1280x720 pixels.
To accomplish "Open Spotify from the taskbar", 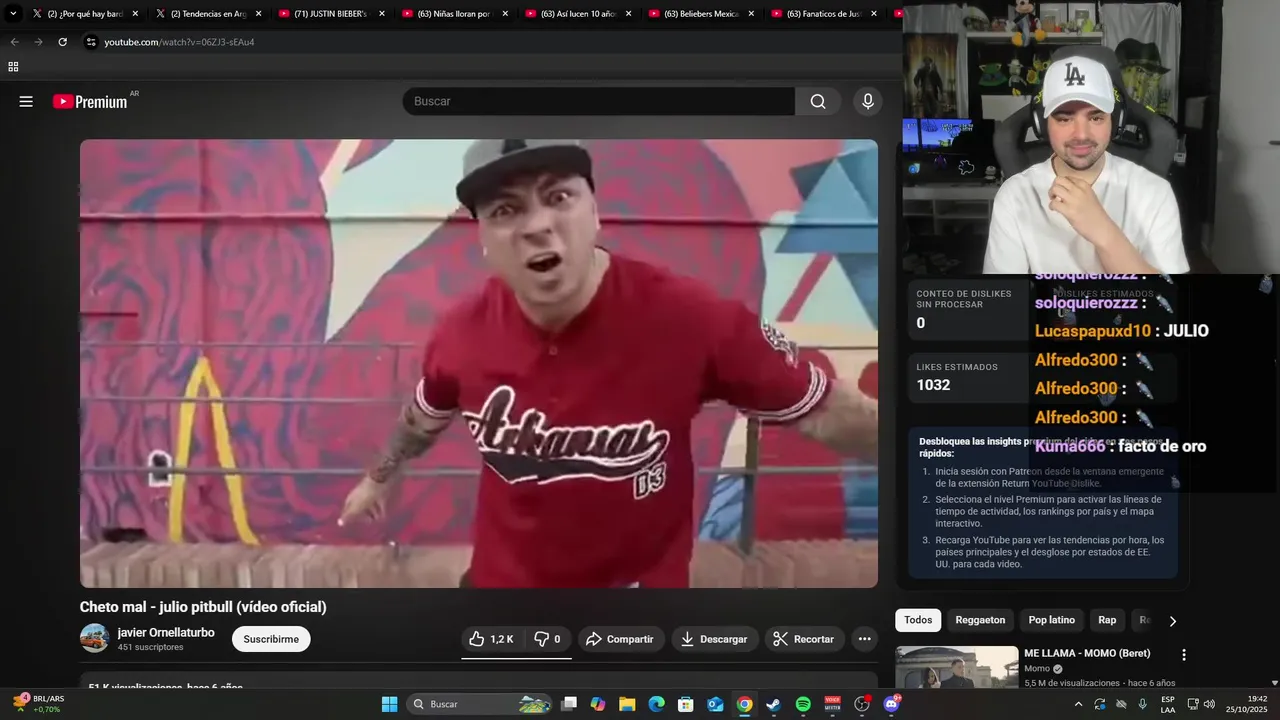I will (x=803, y=704).
